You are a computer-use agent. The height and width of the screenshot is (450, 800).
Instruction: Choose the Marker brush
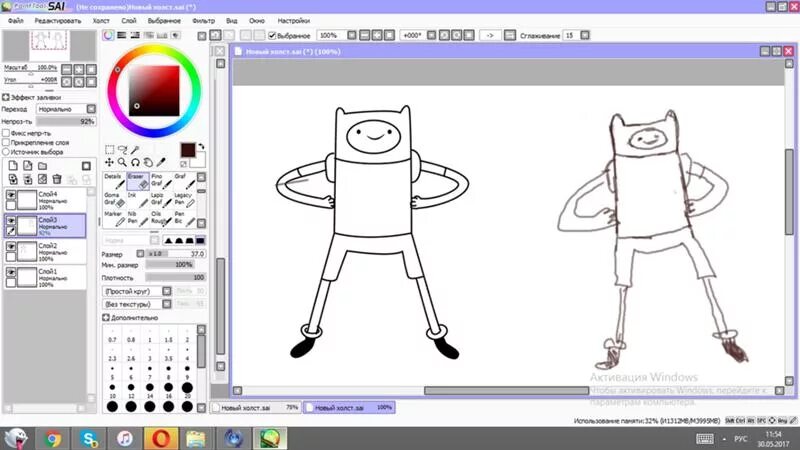pos(114,218)
